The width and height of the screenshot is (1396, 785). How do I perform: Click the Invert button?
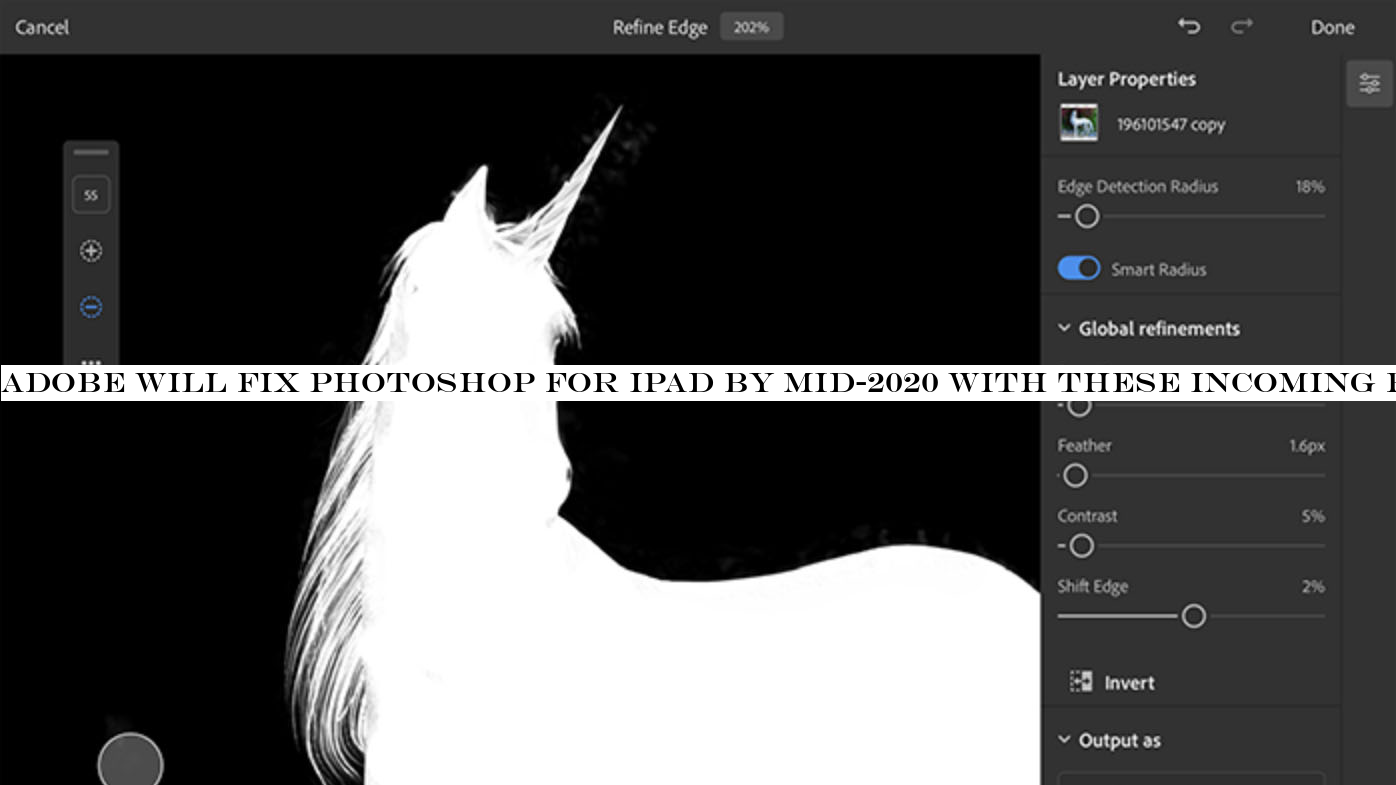tap(1112, 682)
